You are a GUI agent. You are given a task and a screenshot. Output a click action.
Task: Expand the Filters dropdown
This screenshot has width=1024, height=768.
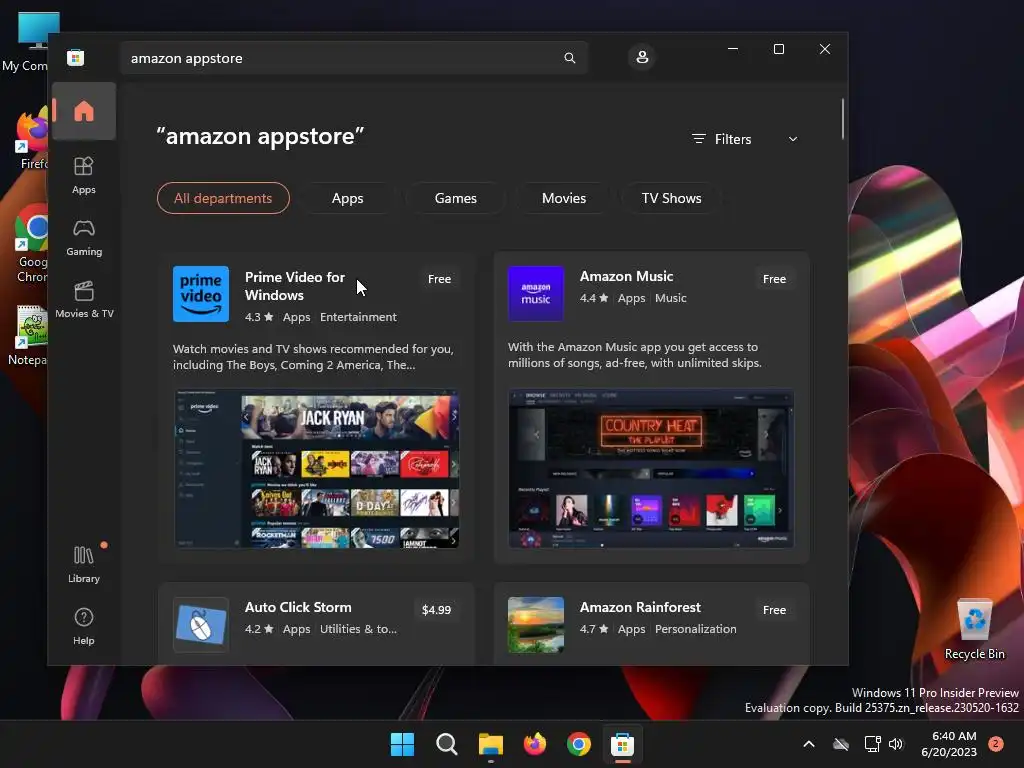pyautogui.click(x=745, y=139)
